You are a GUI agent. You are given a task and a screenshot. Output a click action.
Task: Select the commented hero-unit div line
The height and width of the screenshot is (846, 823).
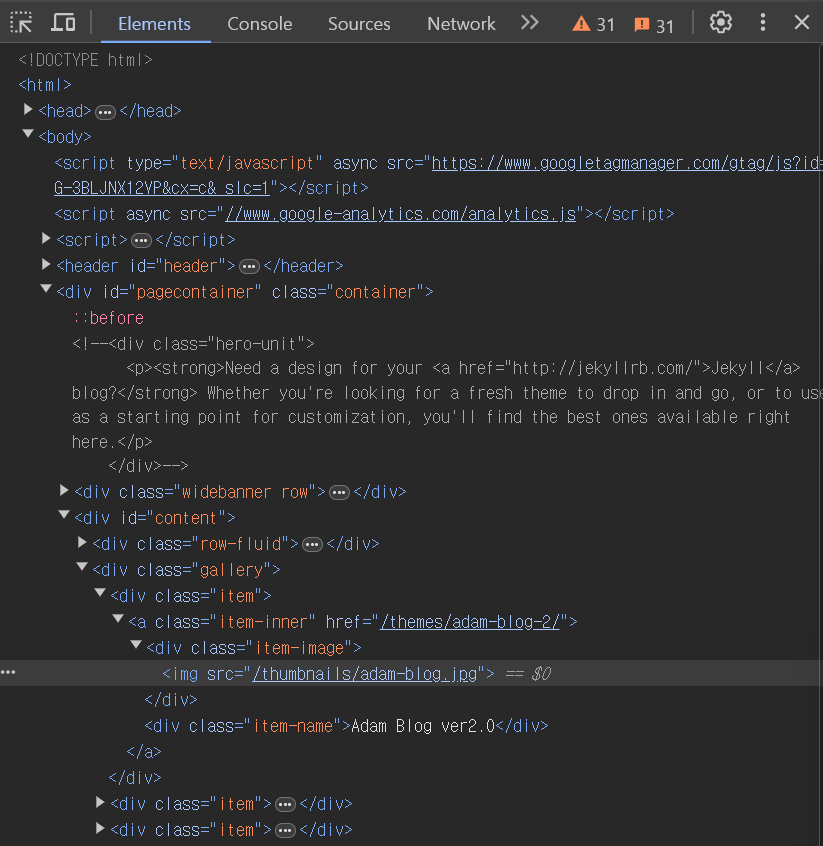[193, 344]
